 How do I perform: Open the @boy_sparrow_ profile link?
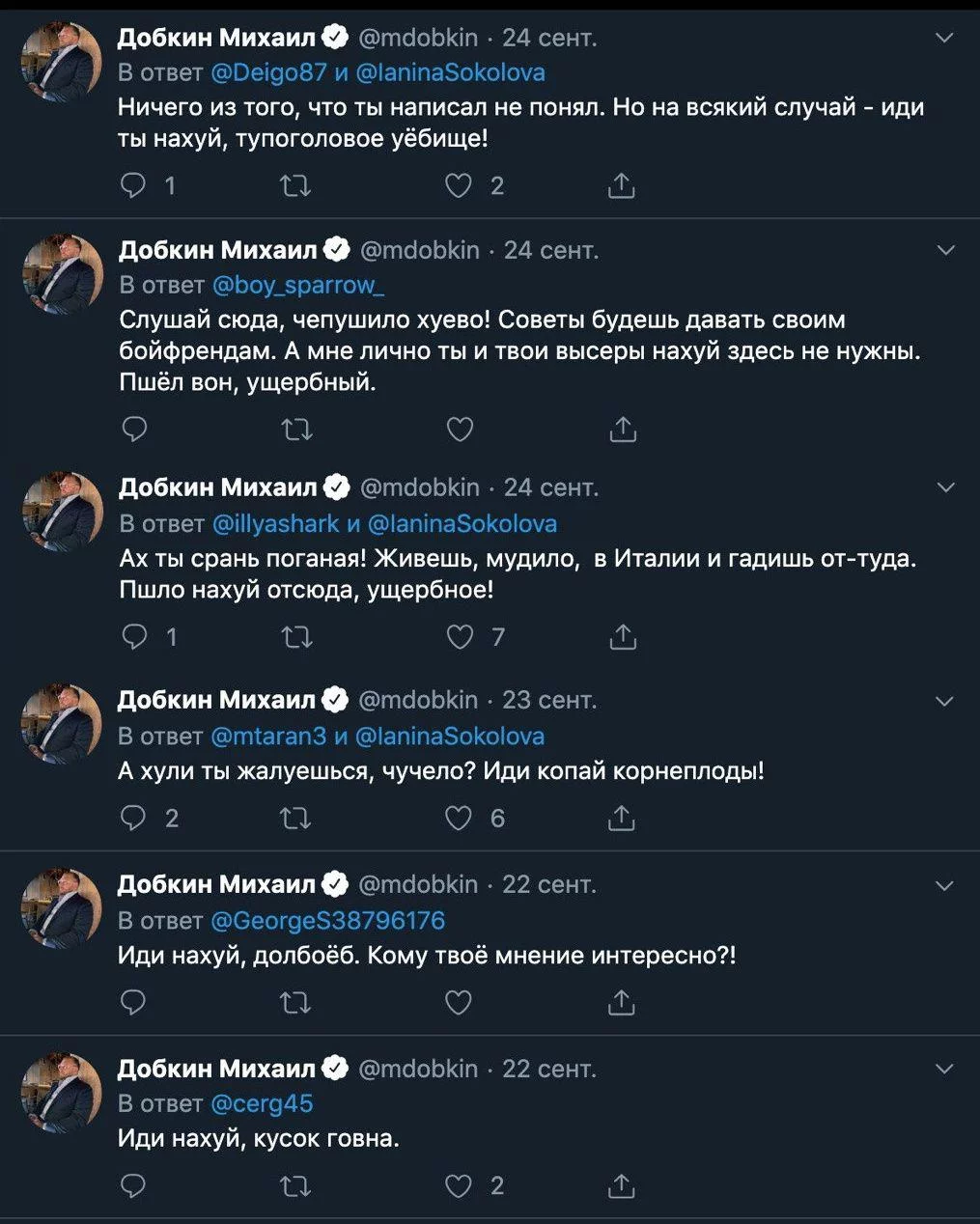(x=297, y=285)
